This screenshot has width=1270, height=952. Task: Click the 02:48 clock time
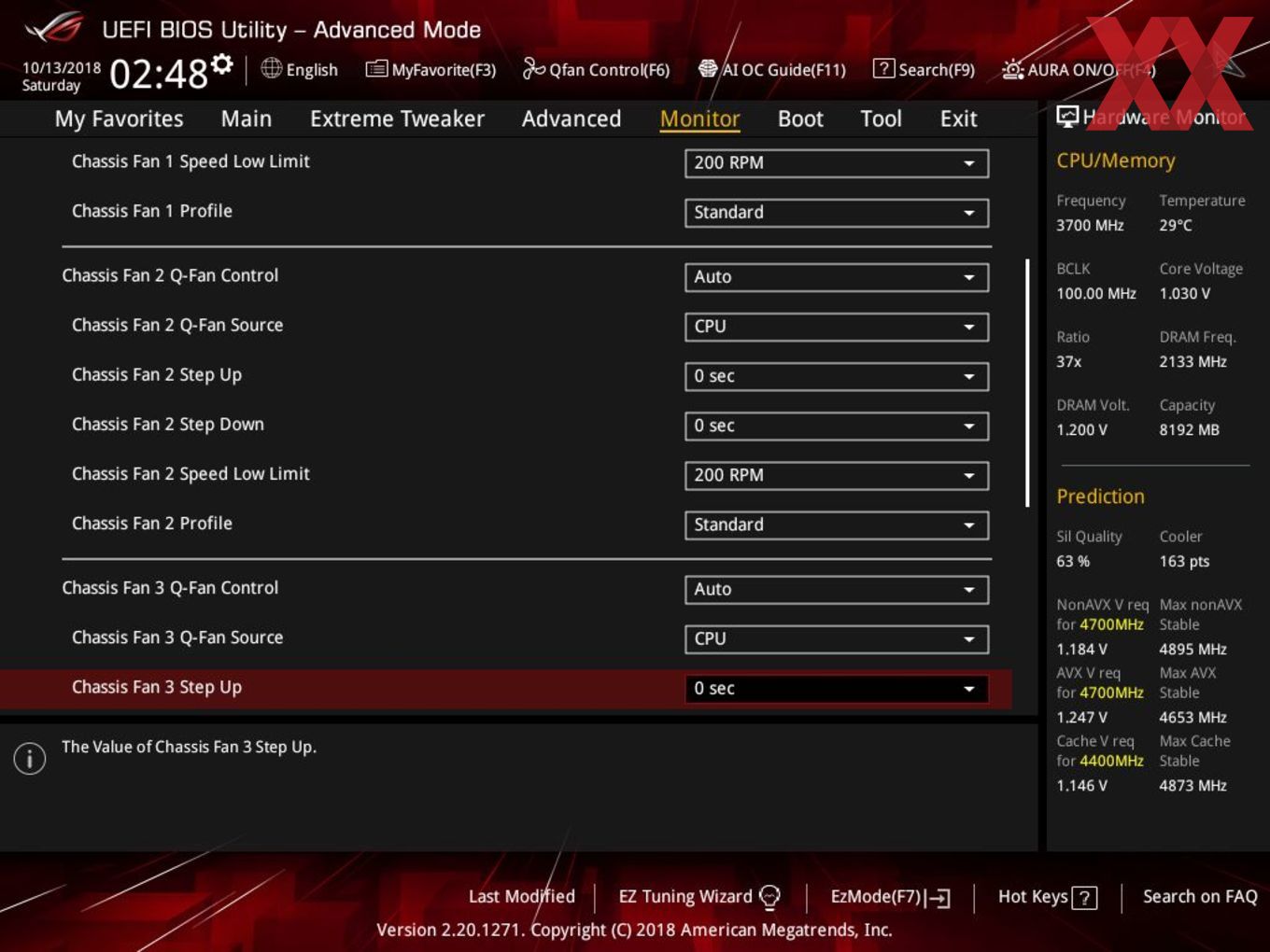tap(159, 73)
